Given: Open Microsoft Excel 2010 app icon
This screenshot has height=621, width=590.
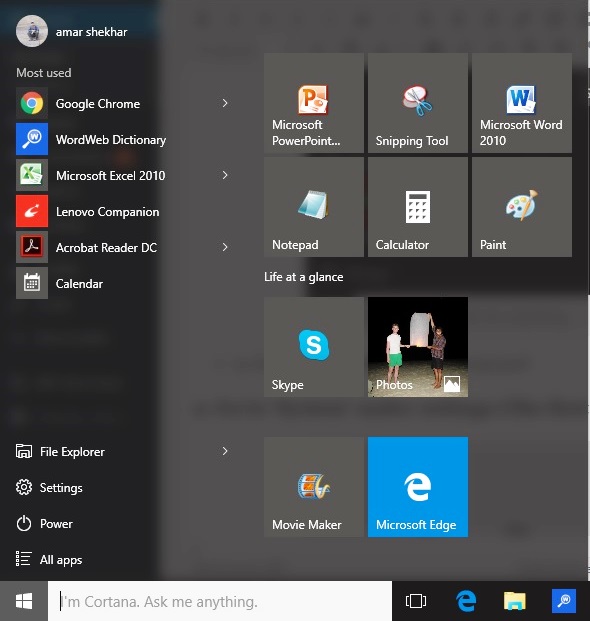Looking at the screenshot, I should (x=32, y=175).
